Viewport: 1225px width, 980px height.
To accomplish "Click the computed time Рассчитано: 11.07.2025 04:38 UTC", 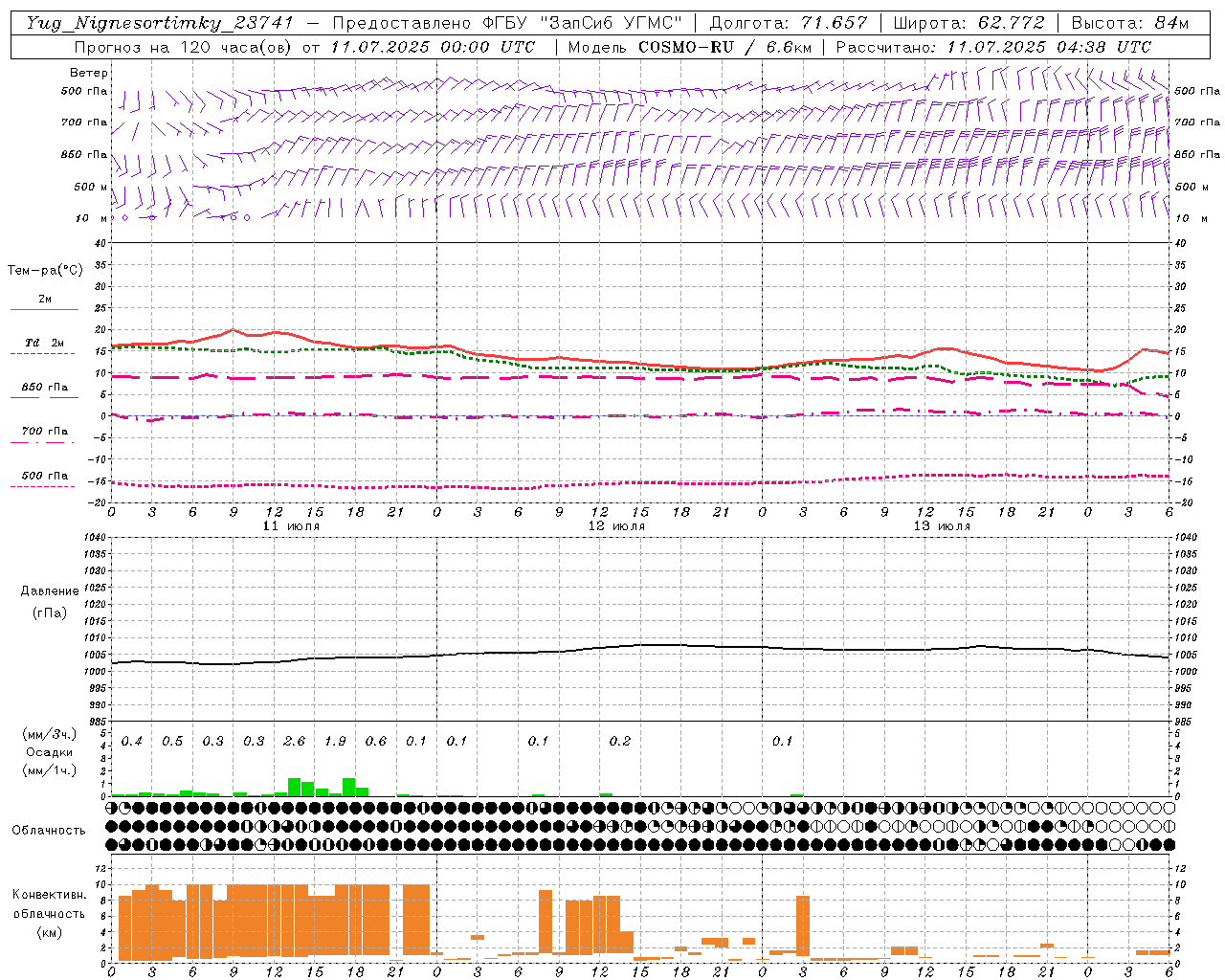I will point(993,47).
